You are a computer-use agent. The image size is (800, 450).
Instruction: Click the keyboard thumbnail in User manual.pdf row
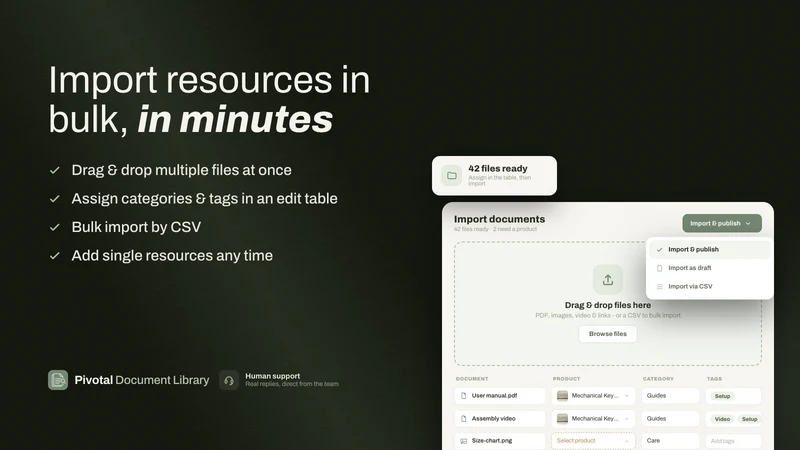point(562,395)
